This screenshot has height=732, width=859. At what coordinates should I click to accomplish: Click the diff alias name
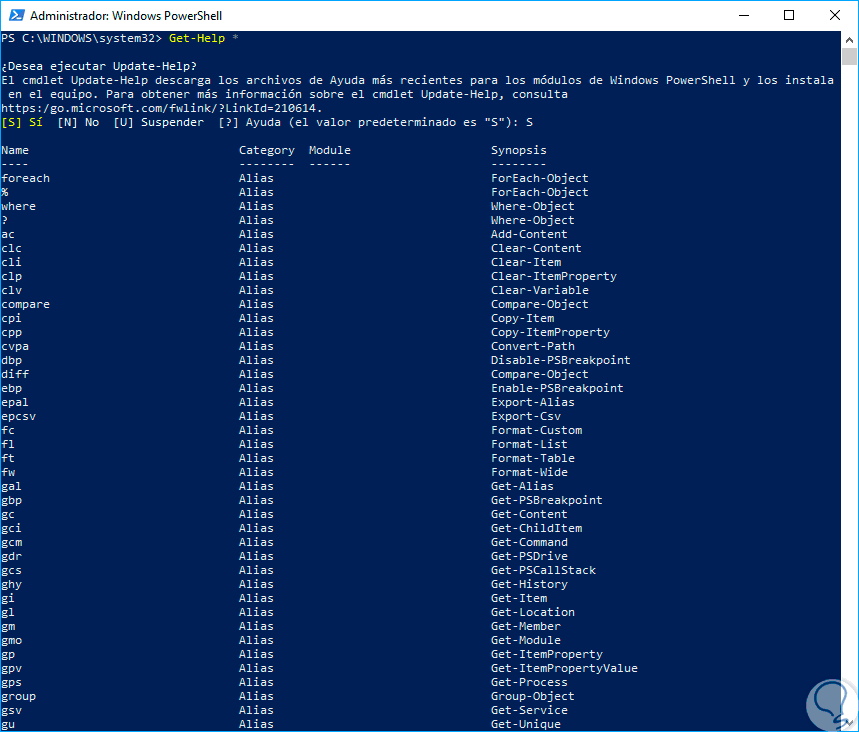point(15,374)
